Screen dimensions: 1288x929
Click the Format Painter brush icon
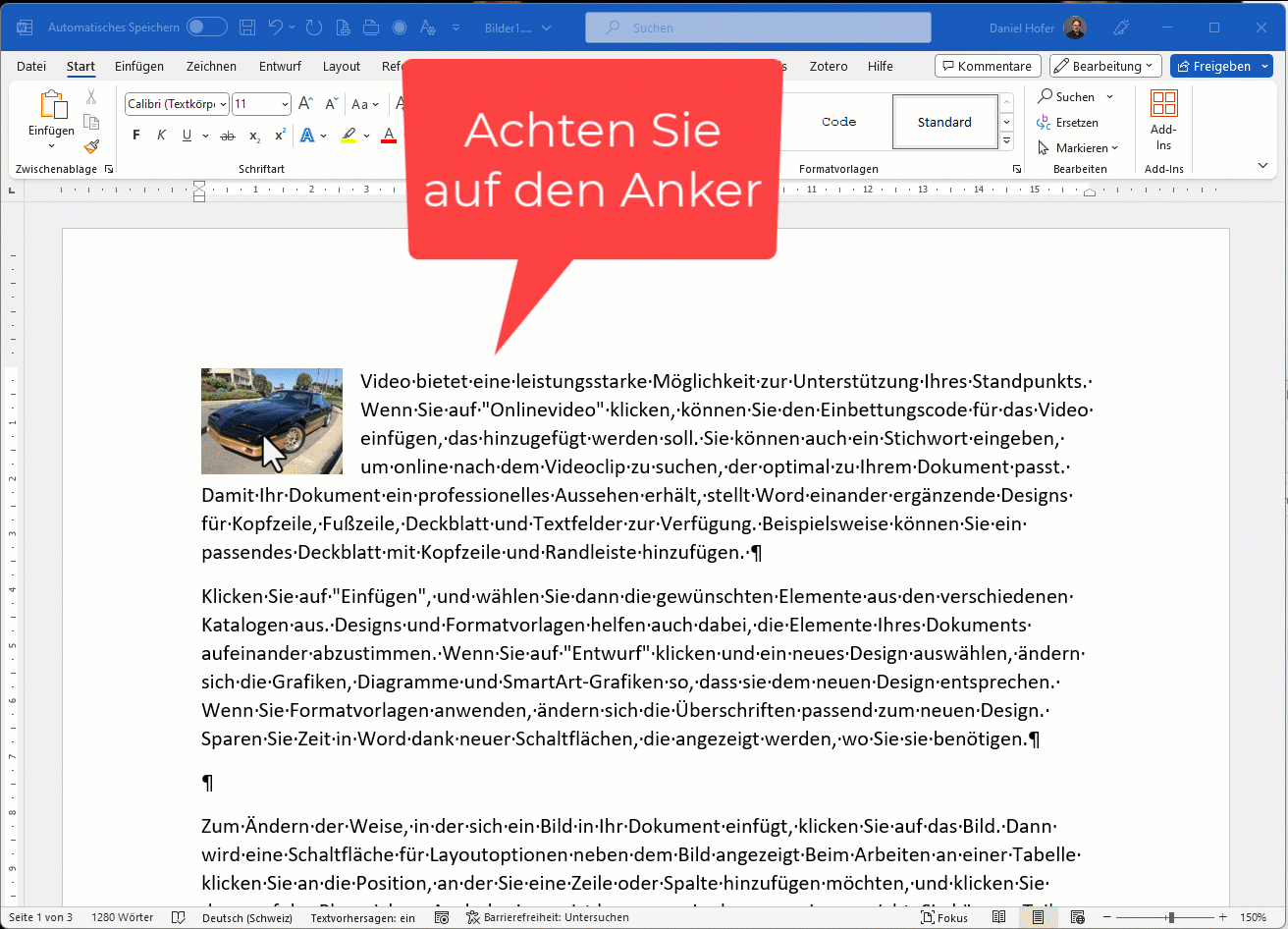pos(91,146)
